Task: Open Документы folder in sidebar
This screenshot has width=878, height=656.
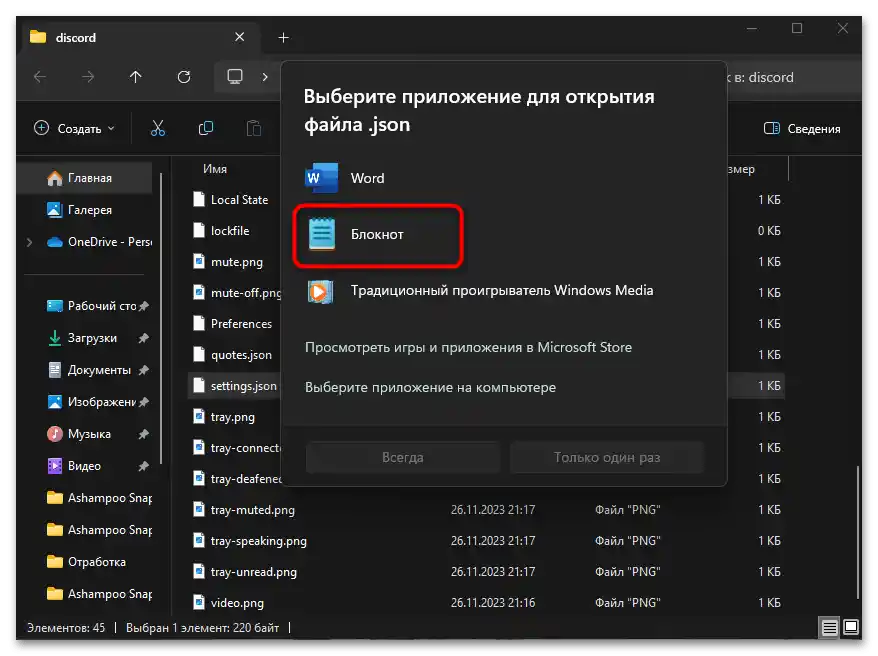Action: tap(92, 370)
